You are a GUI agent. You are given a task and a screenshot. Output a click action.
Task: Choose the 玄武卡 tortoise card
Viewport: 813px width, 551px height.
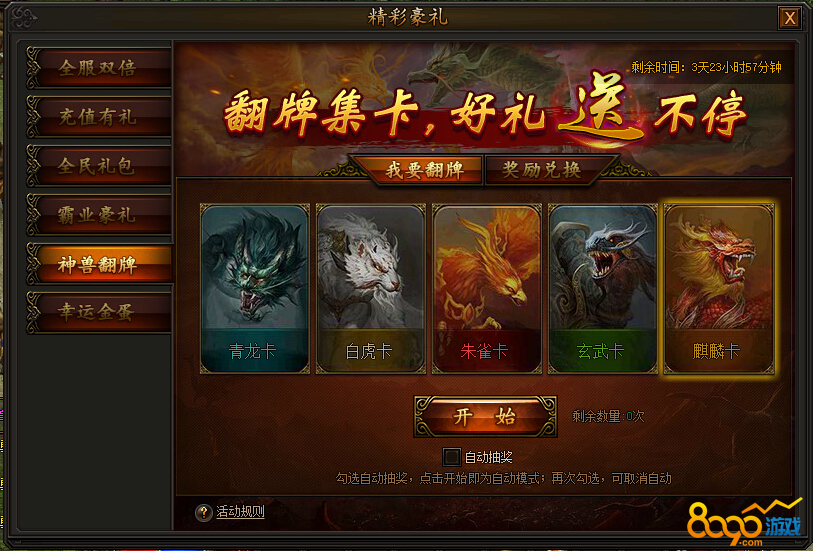pyautogui.click(x=602, y=289)
